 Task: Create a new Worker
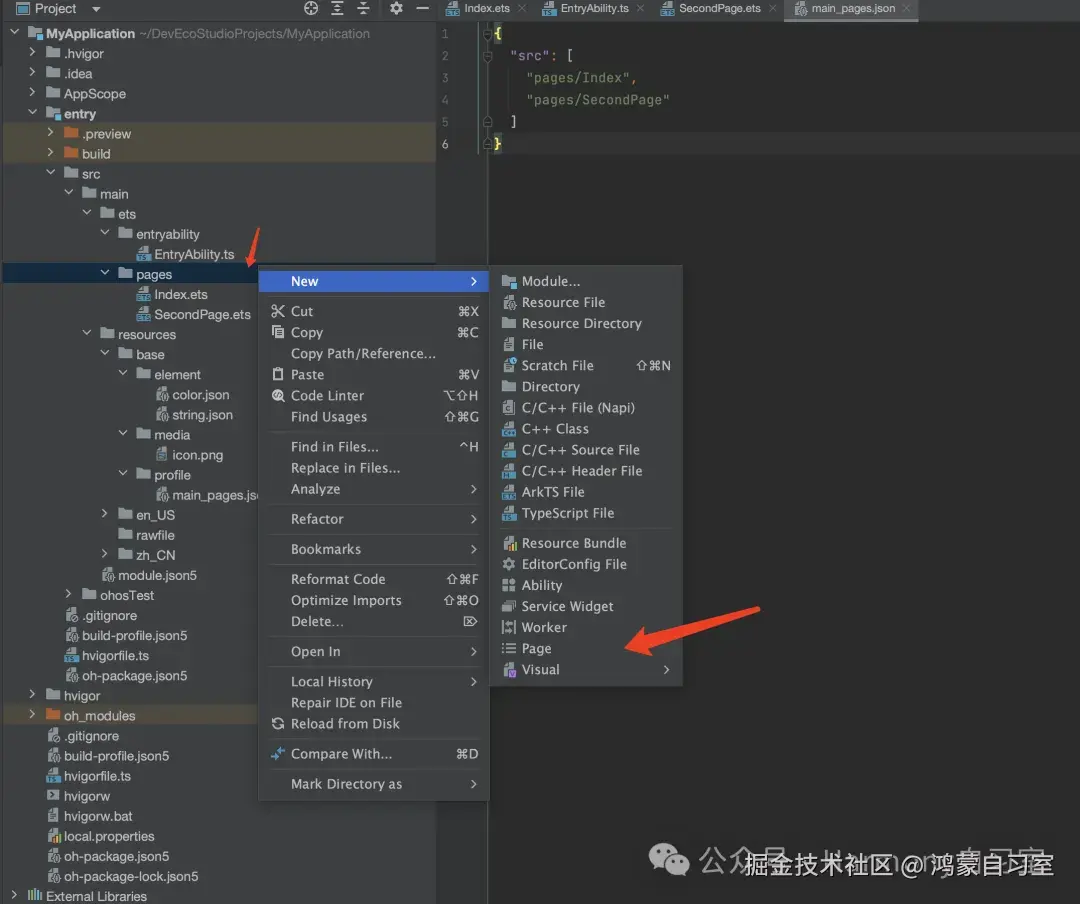586,628
